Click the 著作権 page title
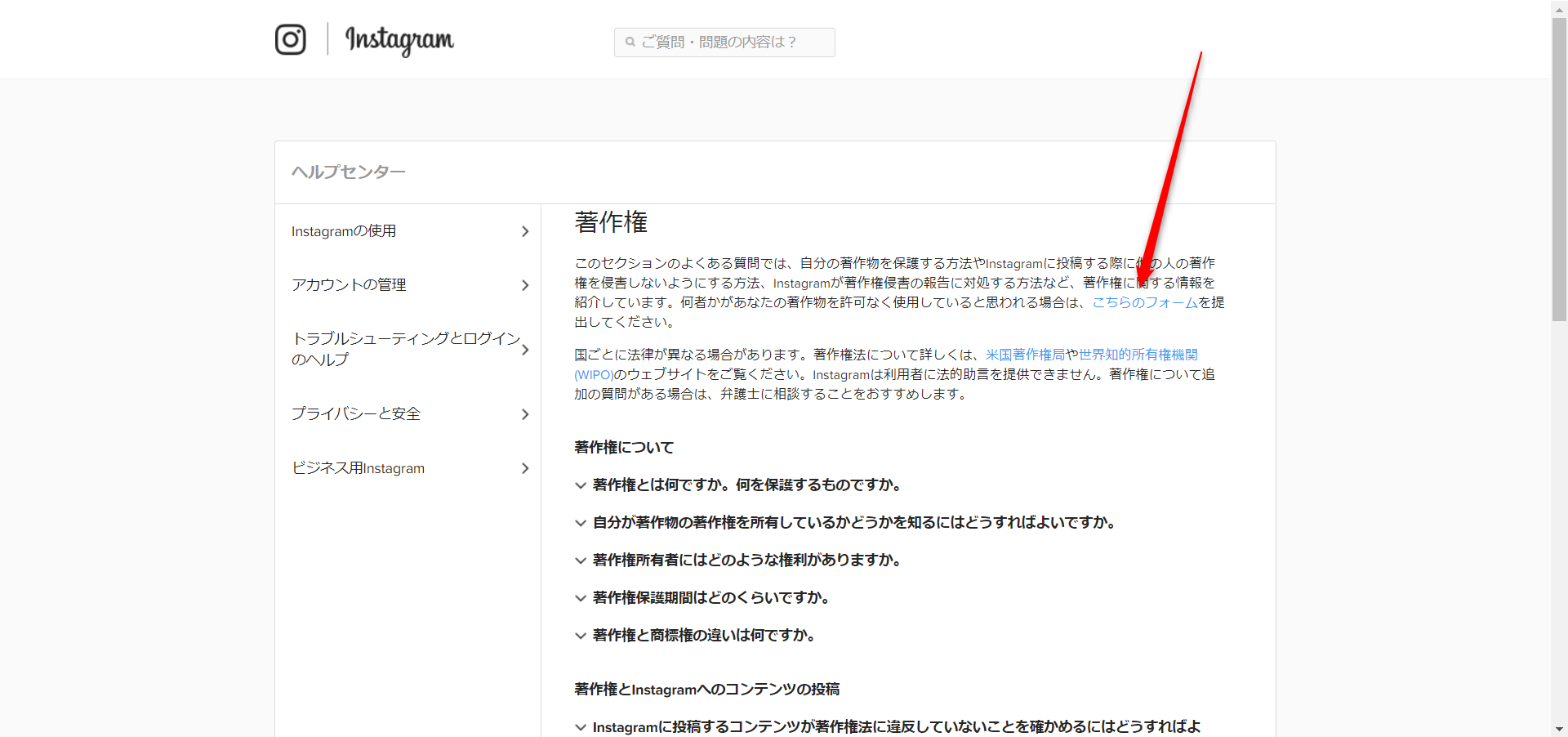This screenshot has width=1568, height=737. 611,222
